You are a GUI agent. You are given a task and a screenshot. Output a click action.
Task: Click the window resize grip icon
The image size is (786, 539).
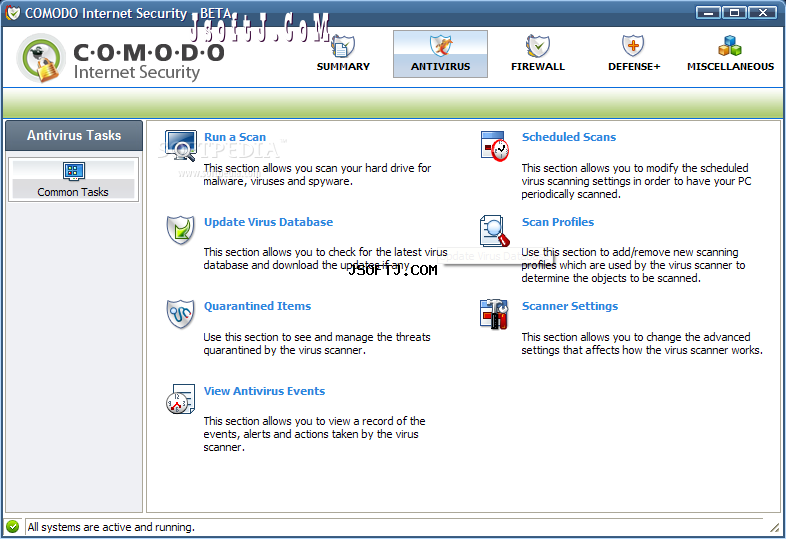click(774, 527)
